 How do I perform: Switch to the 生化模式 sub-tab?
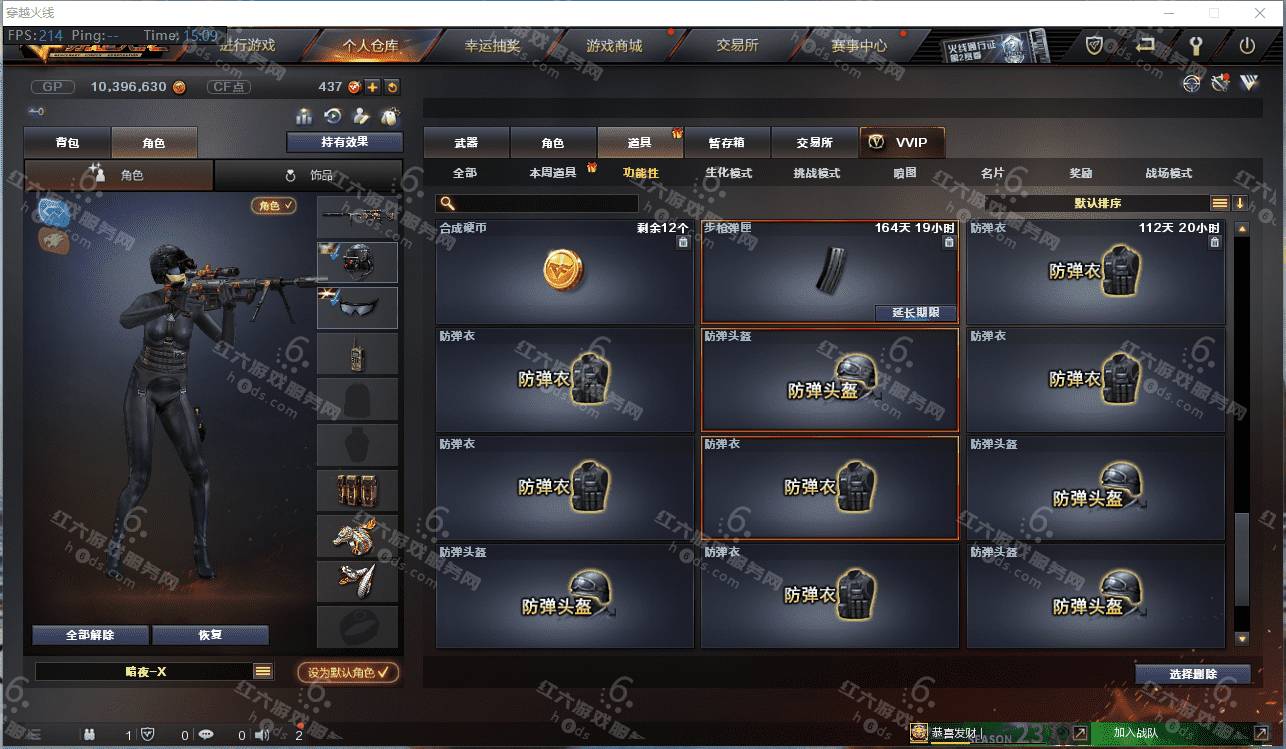click(x=729, y=173)
